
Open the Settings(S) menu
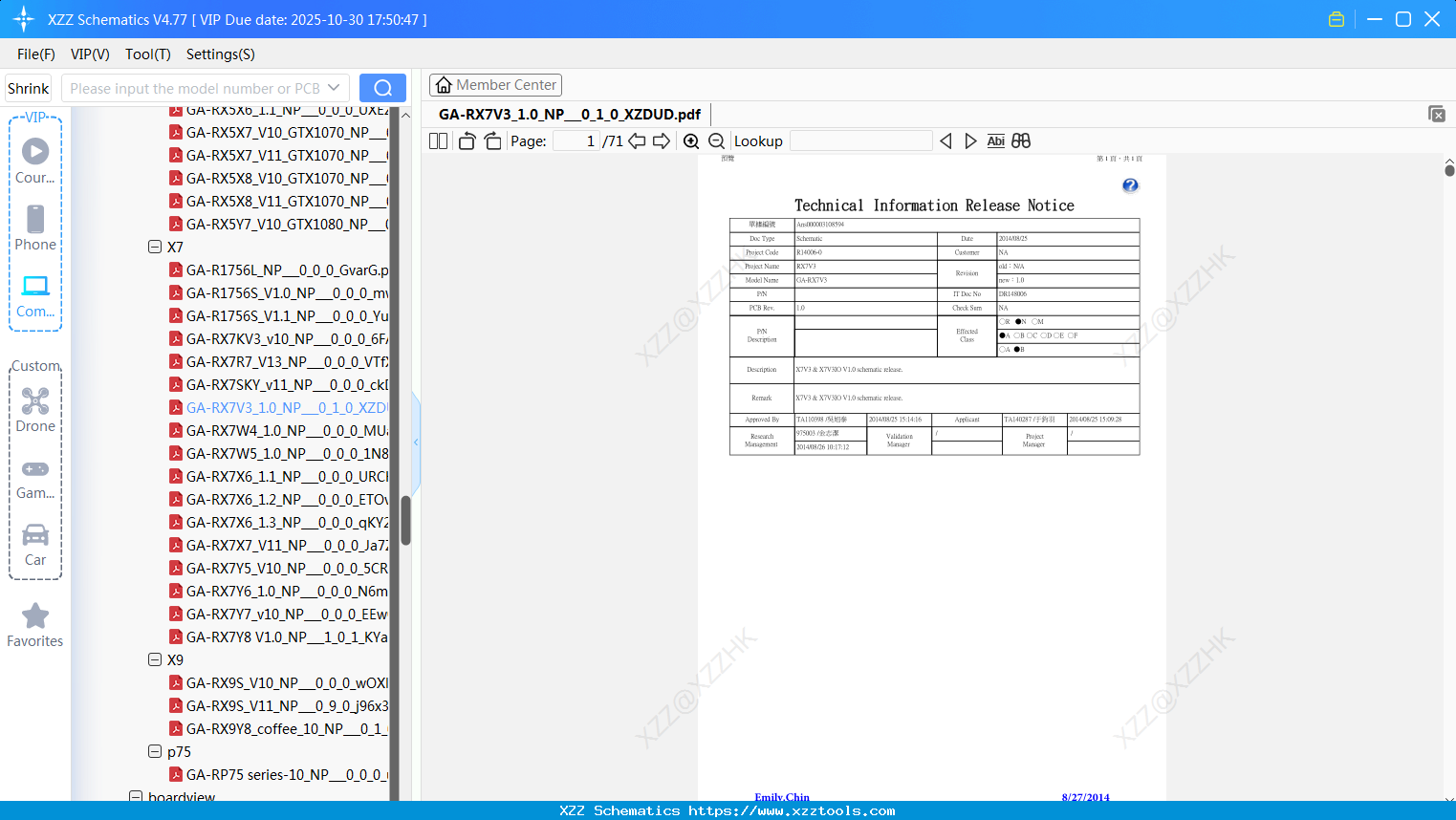click(221, 54)
